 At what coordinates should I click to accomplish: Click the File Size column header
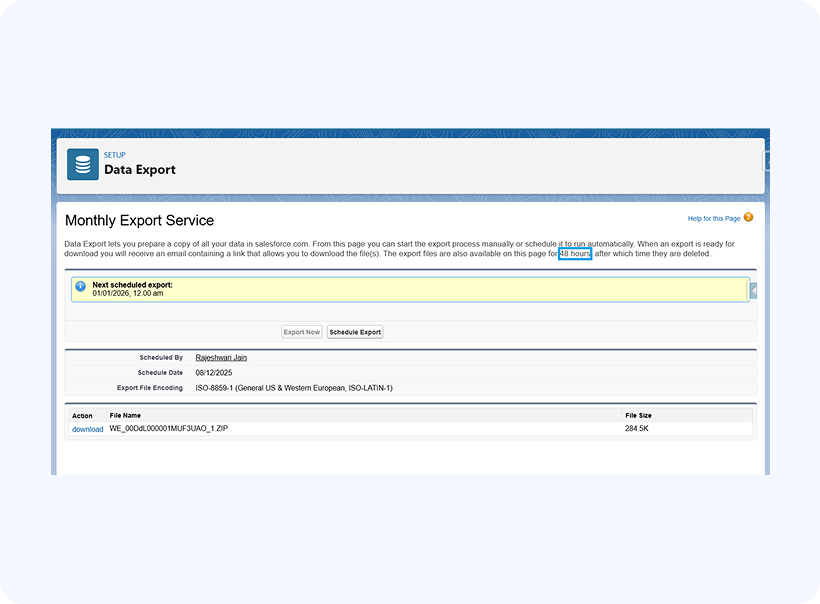[x=638, y=416]
